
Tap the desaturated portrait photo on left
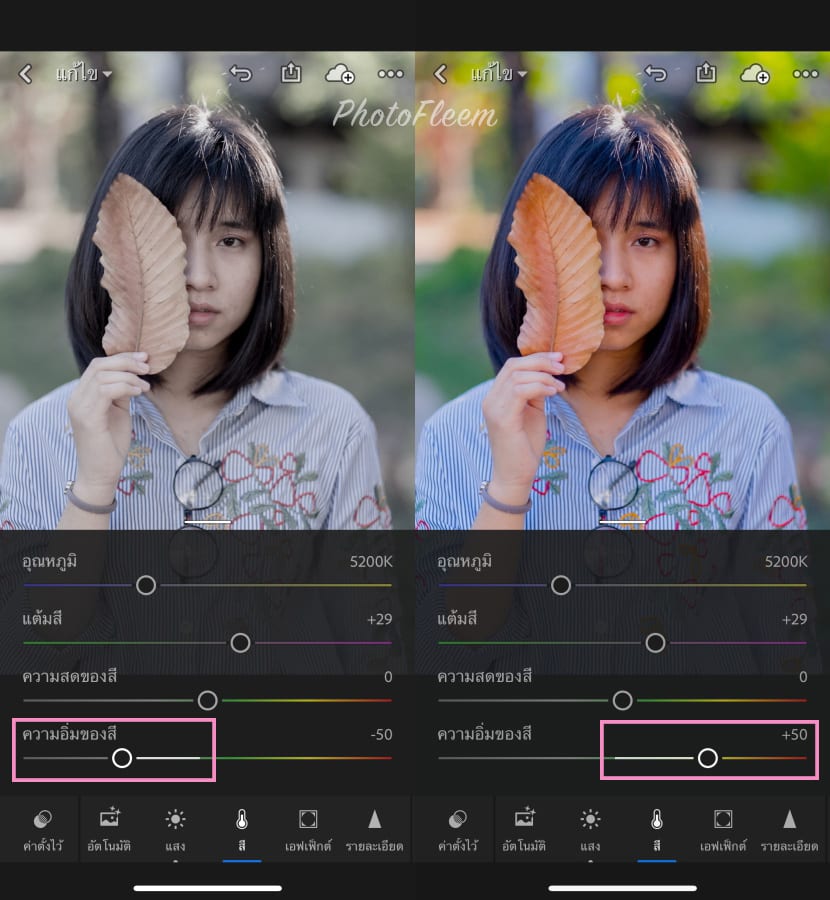coord(207,290)
